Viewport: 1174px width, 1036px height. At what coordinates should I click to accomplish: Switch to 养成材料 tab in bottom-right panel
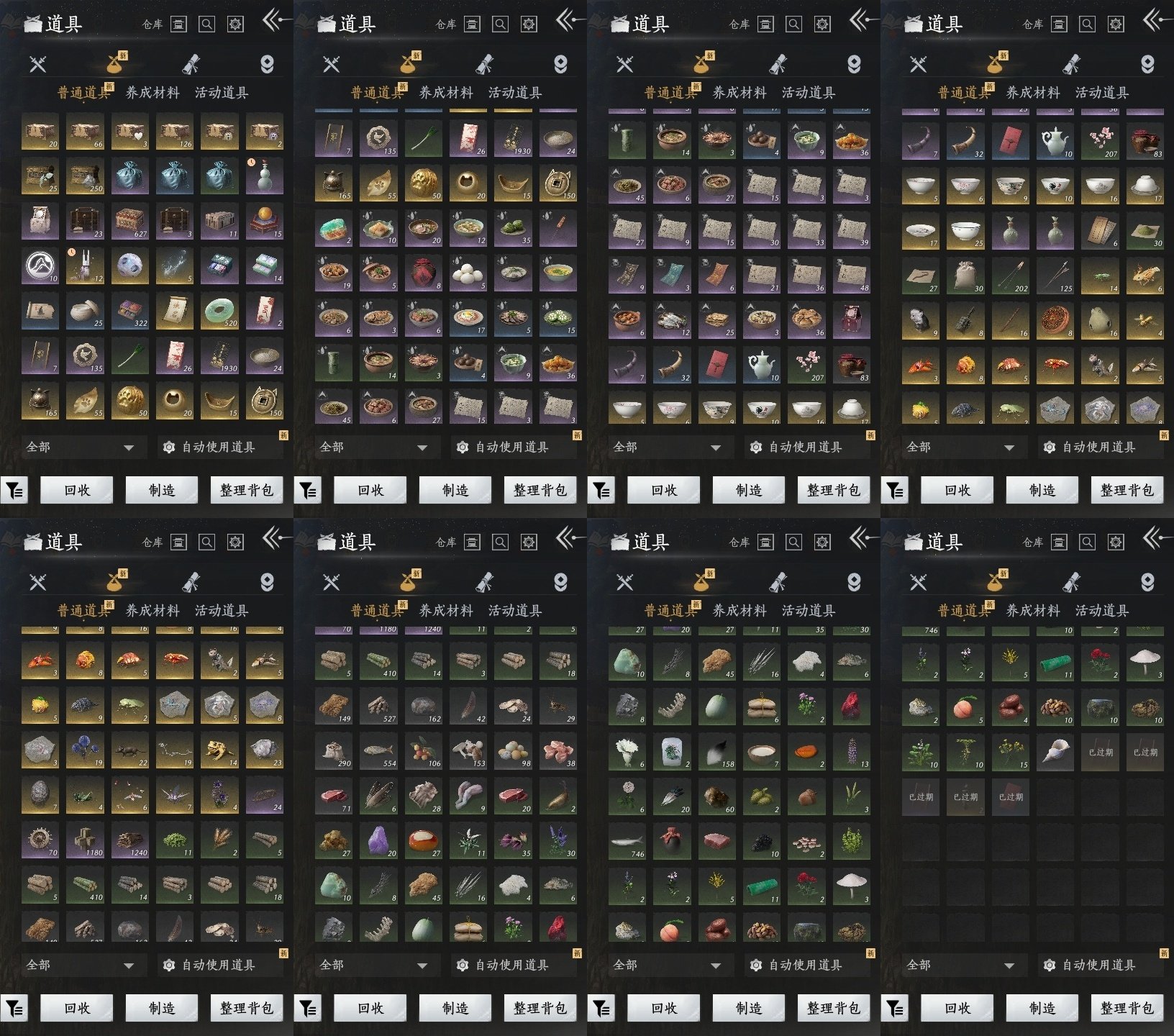pos(1033,611)
